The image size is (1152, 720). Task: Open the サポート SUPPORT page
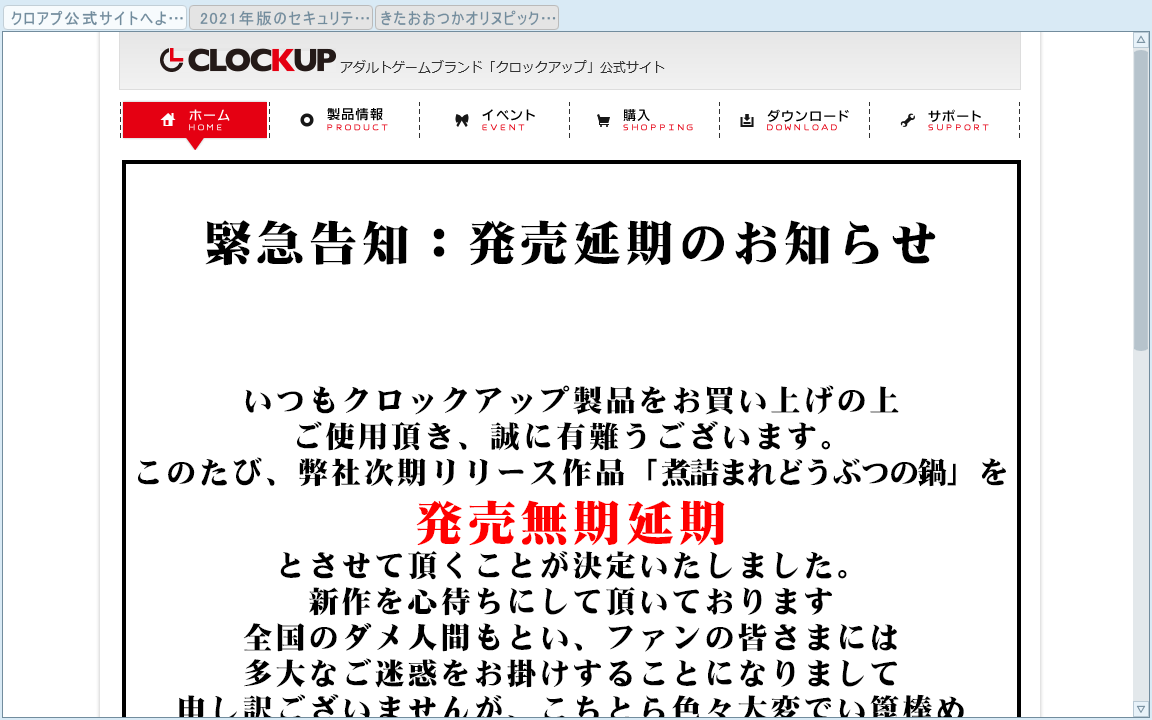coord(944,120)
